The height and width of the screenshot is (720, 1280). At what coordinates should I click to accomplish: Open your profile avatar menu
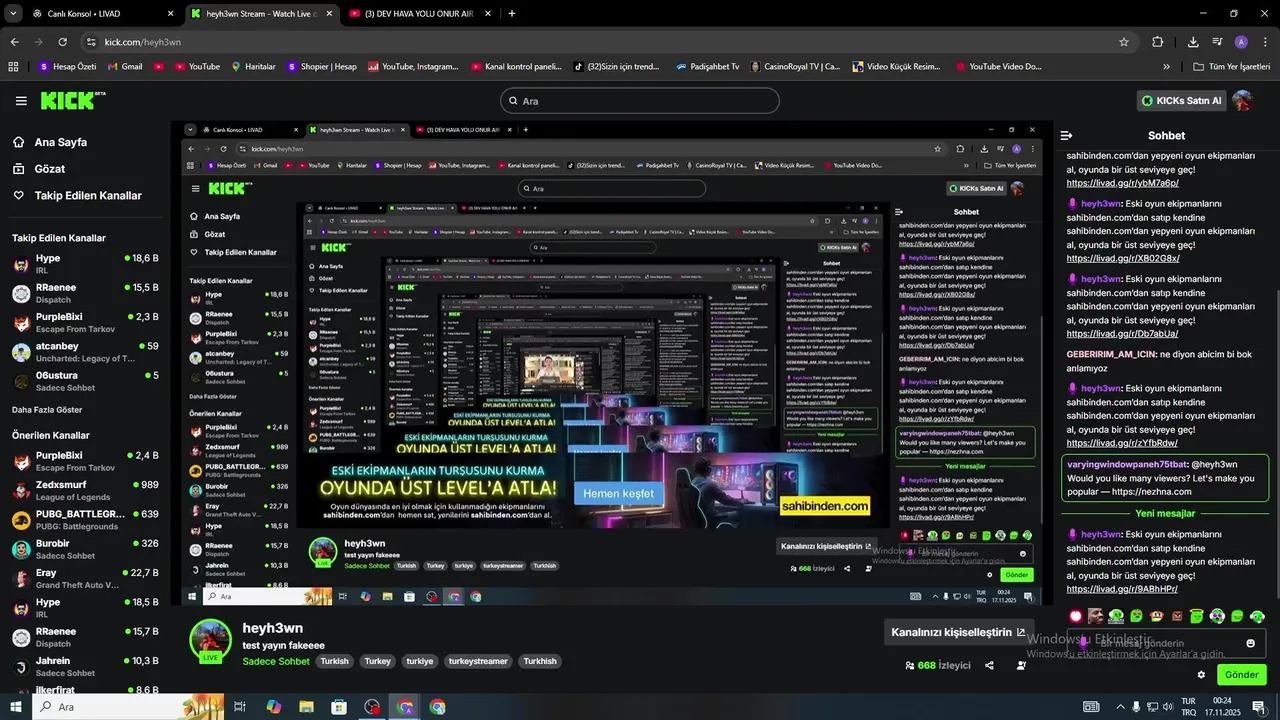tap(1243, 101)
